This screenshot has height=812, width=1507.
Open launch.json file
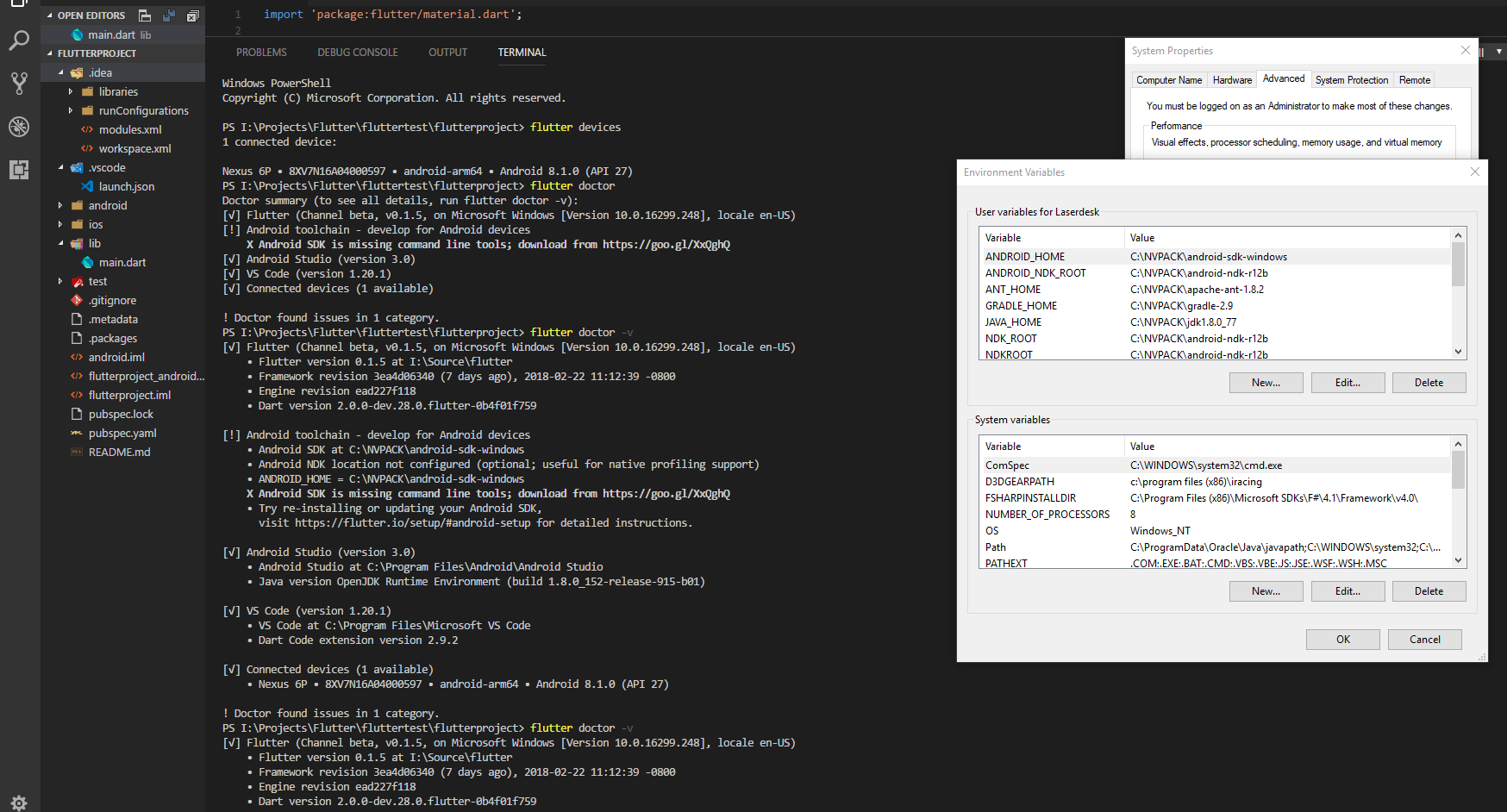(x=122, y=186)
